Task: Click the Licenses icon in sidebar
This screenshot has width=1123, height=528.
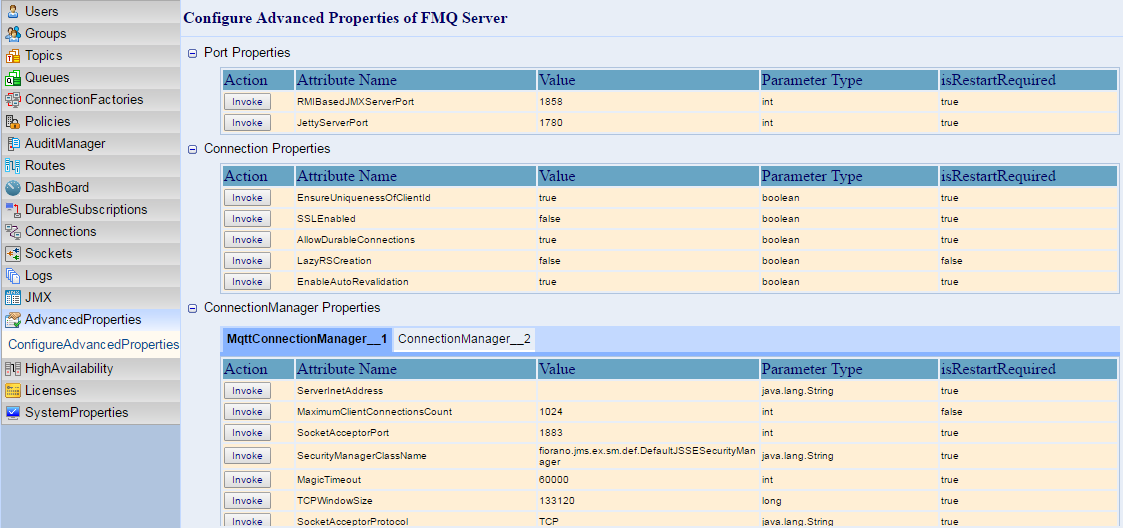Action: click(x=13, y=391)
